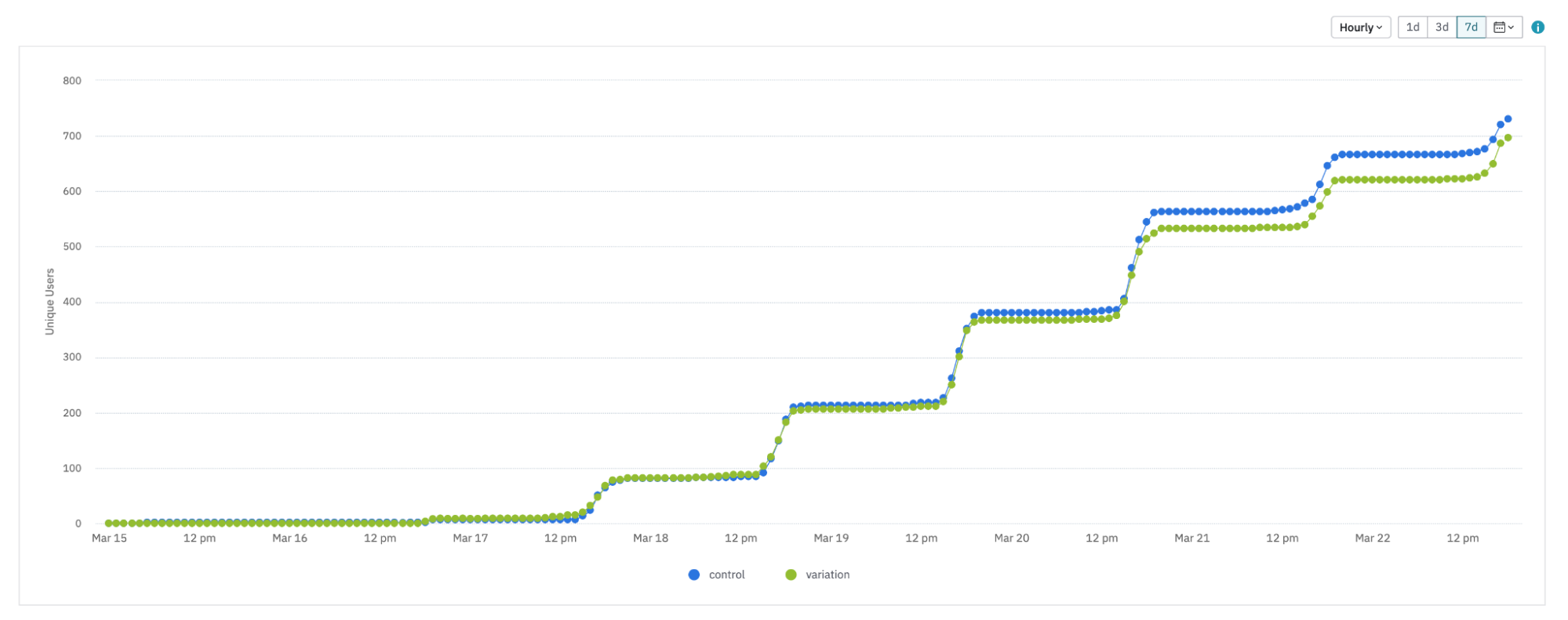Click the highest green variation data point

point(1508,138)
